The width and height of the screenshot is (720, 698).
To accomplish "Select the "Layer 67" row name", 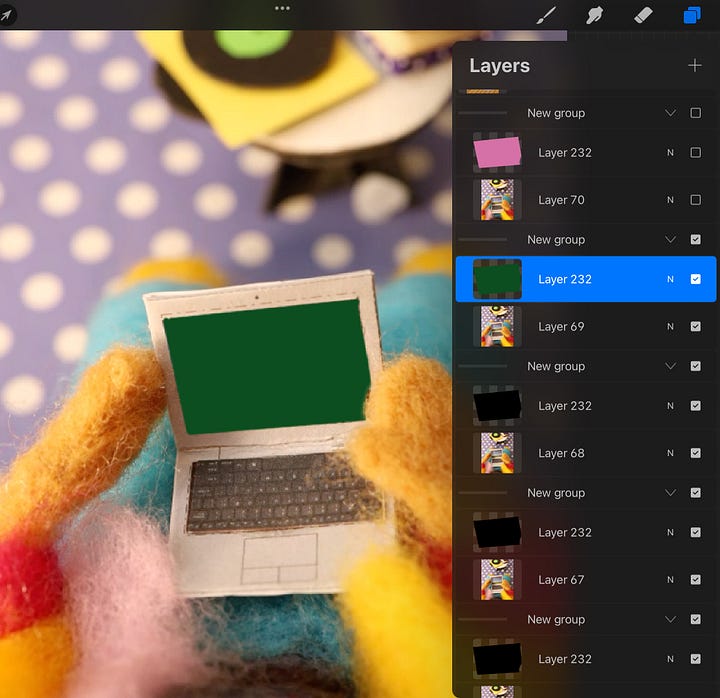I will pyautogui.click(x=561, y=580).
